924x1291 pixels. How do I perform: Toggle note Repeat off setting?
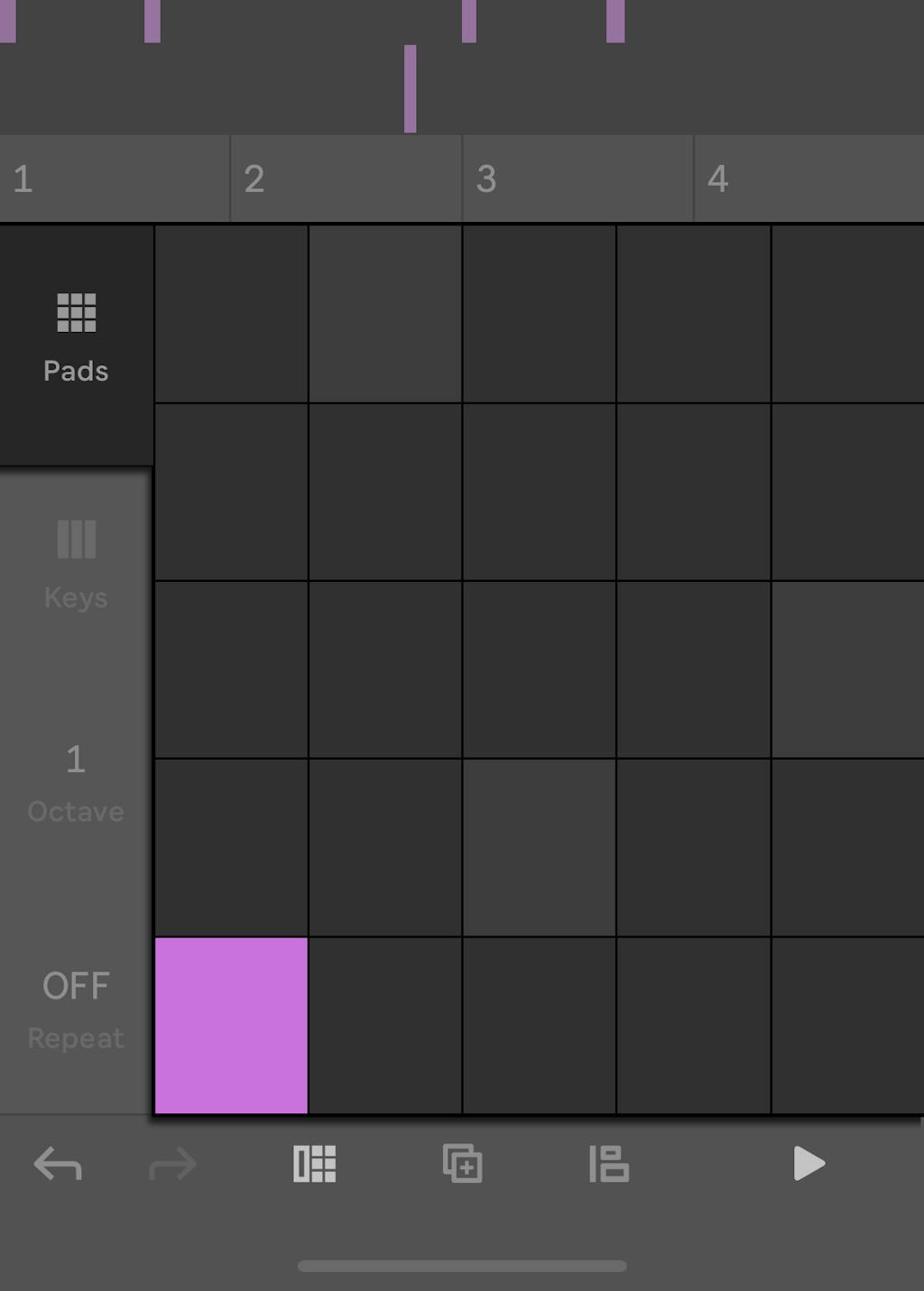coord(76,1009)
